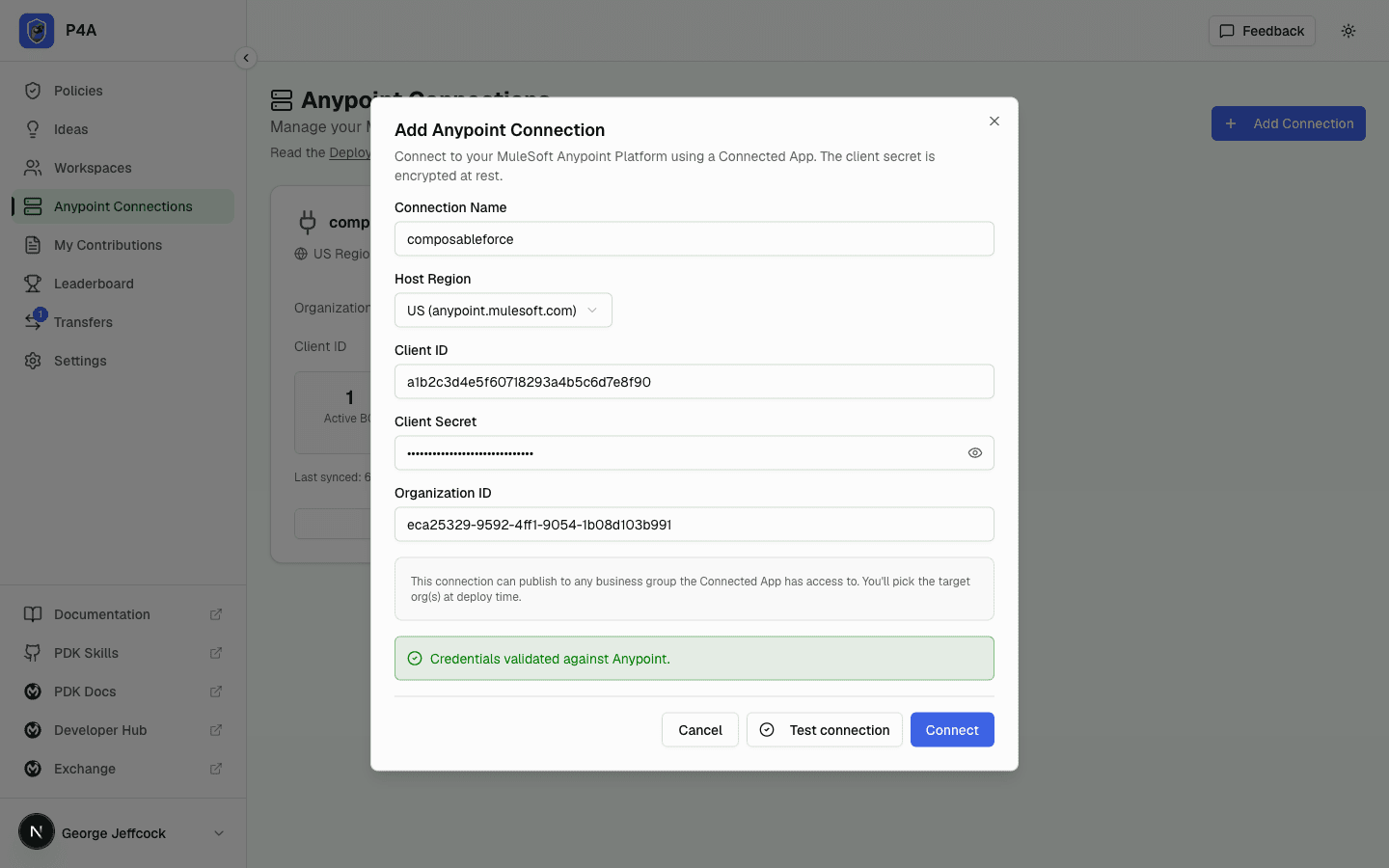Click the Settings gear icon
Image resolution: width=1389 pixels, height=868 pixels.
tap(33, 361)
